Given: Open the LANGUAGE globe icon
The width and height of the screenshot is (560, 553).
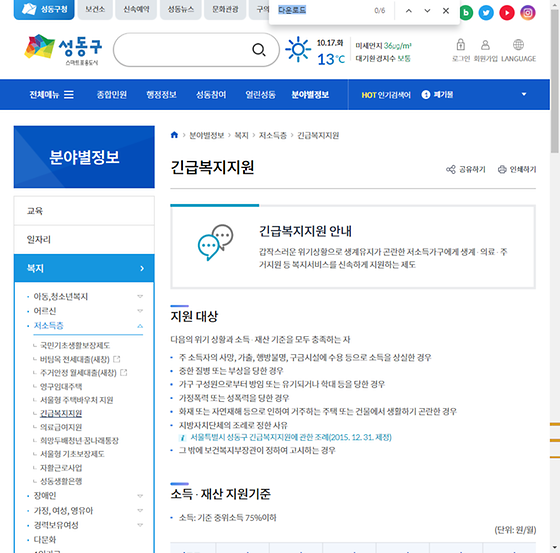Looking at the screenshot, I should (518, 45).
